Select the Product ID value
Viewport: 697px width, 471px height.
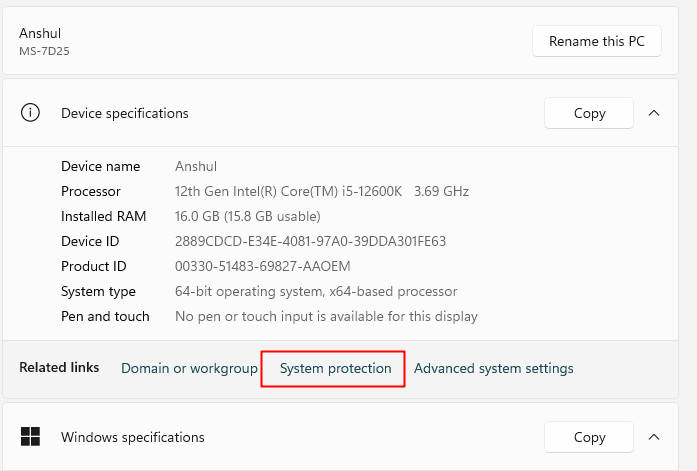coord(262,266)
